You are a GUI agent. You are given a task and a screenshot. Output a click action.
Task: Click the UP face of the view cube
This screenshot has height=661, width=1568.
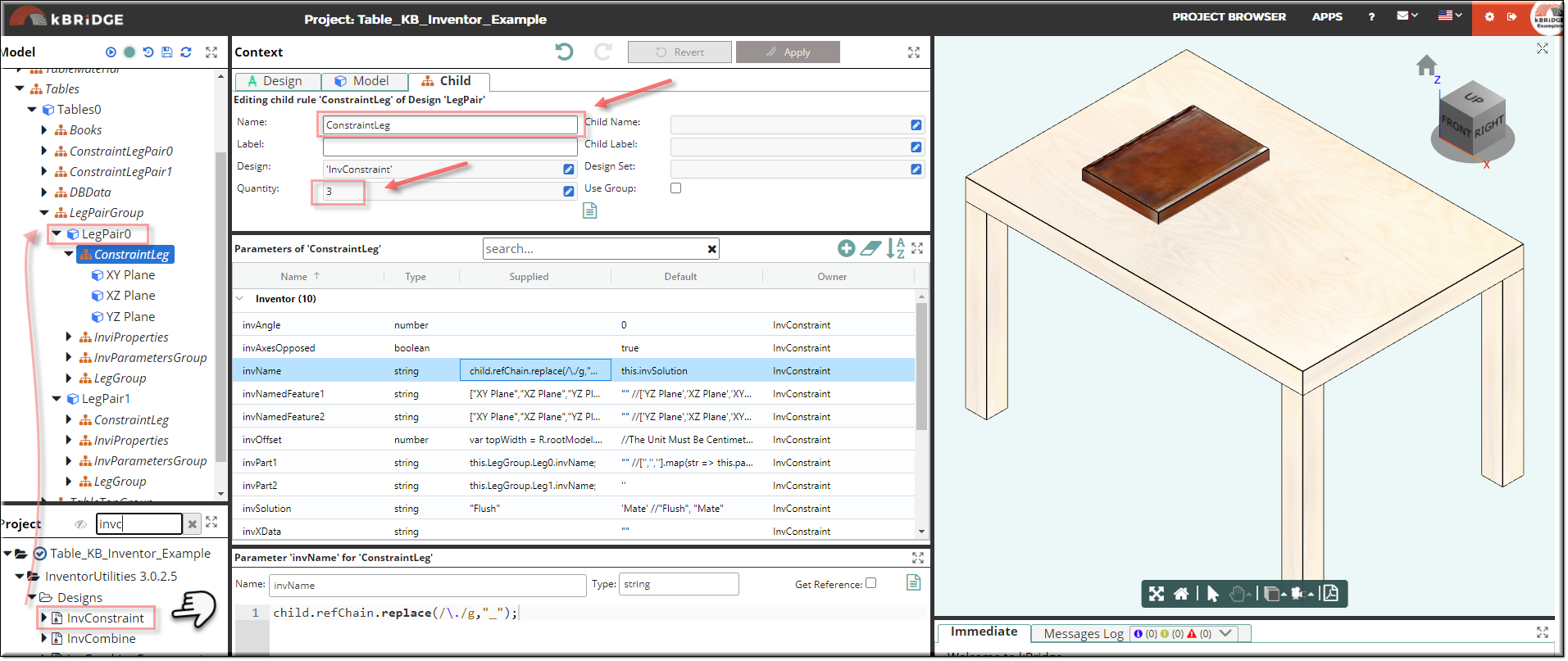click(1474, 99)
